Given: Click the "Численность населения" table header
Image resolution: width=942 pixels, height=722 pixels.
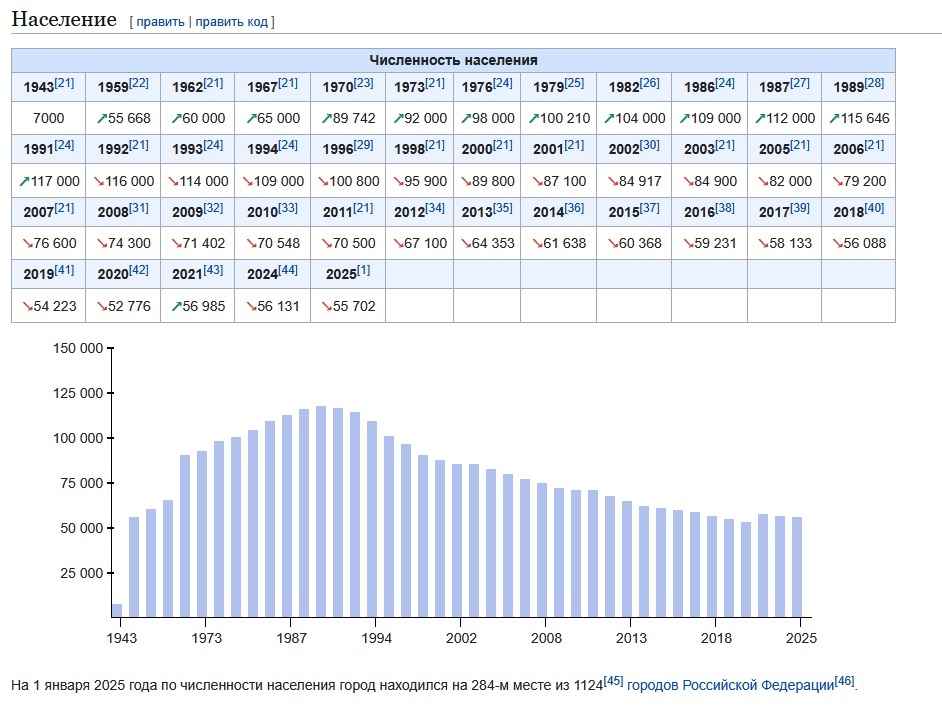Looking at the screenshot, I should coord(453,60).
